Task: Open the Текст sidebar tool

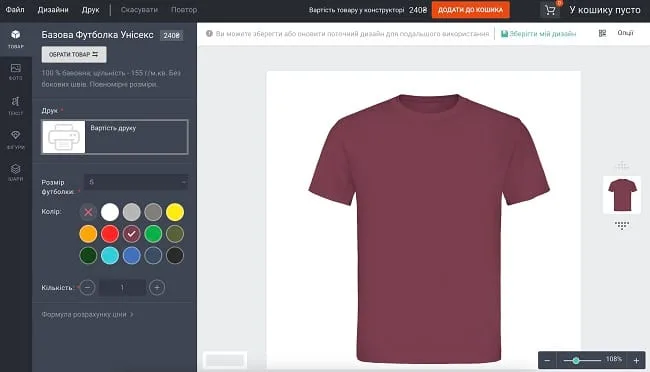Action: 16,106
